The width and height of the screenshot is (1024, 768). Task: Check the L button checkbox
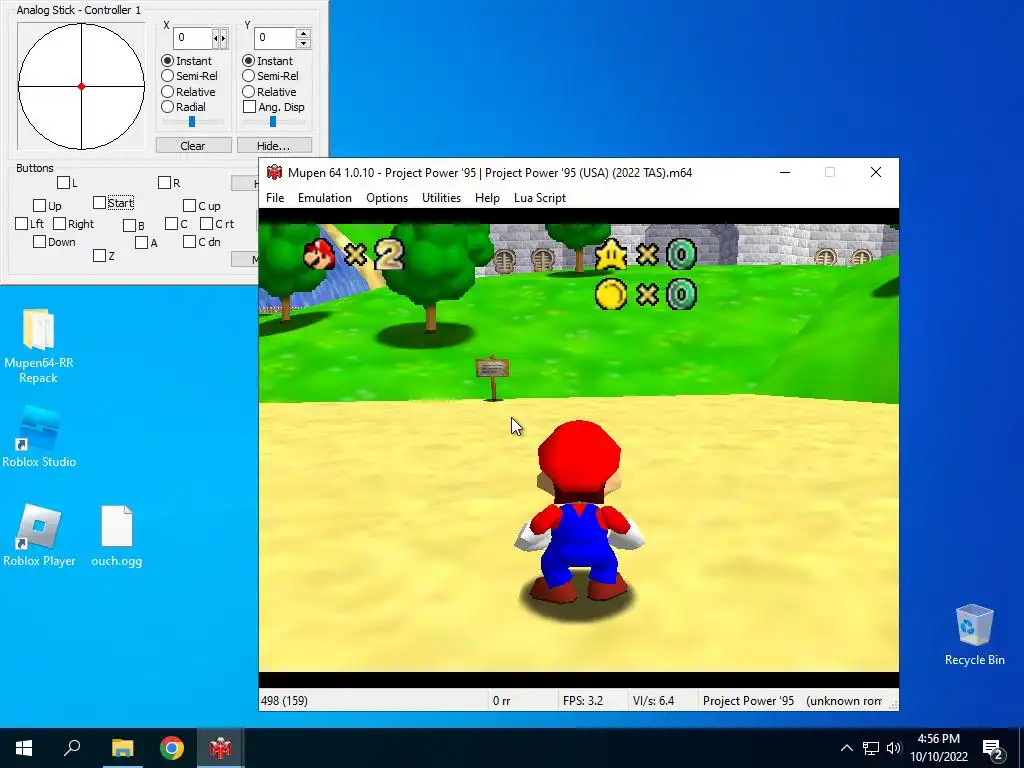point(63,182)
